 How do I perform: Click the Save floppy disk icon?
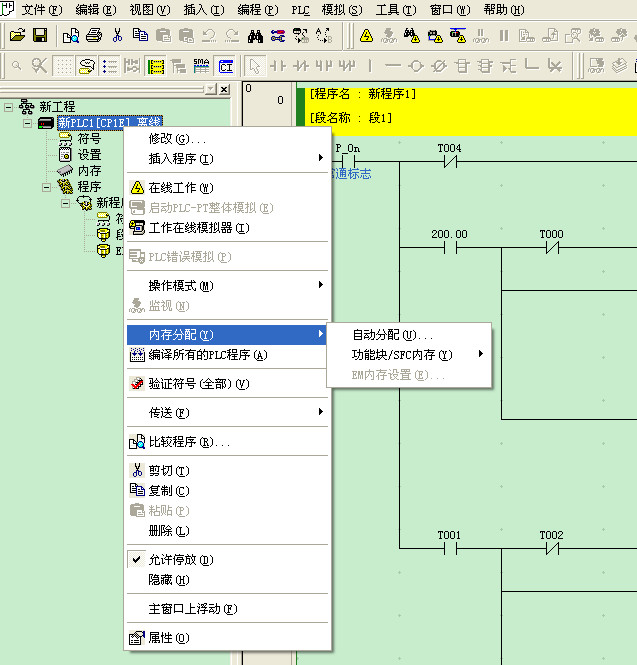[x=40, y=36]
